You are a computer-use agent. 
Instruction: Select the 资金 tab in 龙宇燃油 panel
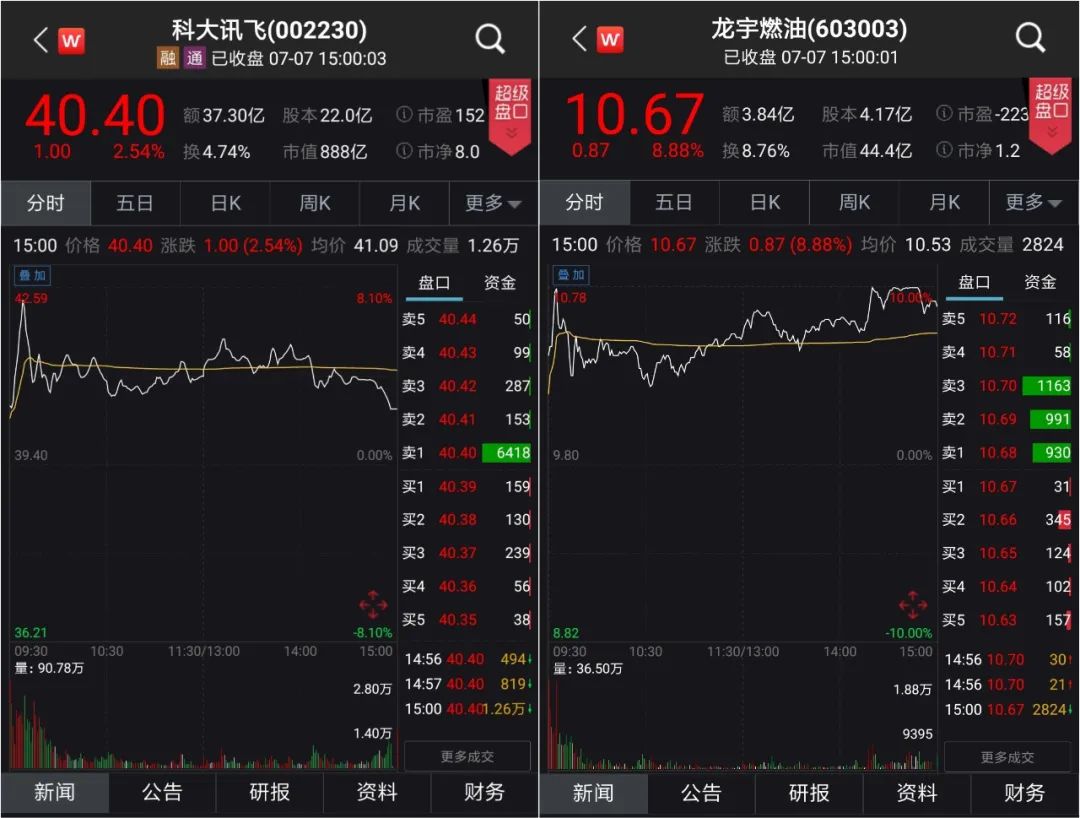pos(1039,282)
